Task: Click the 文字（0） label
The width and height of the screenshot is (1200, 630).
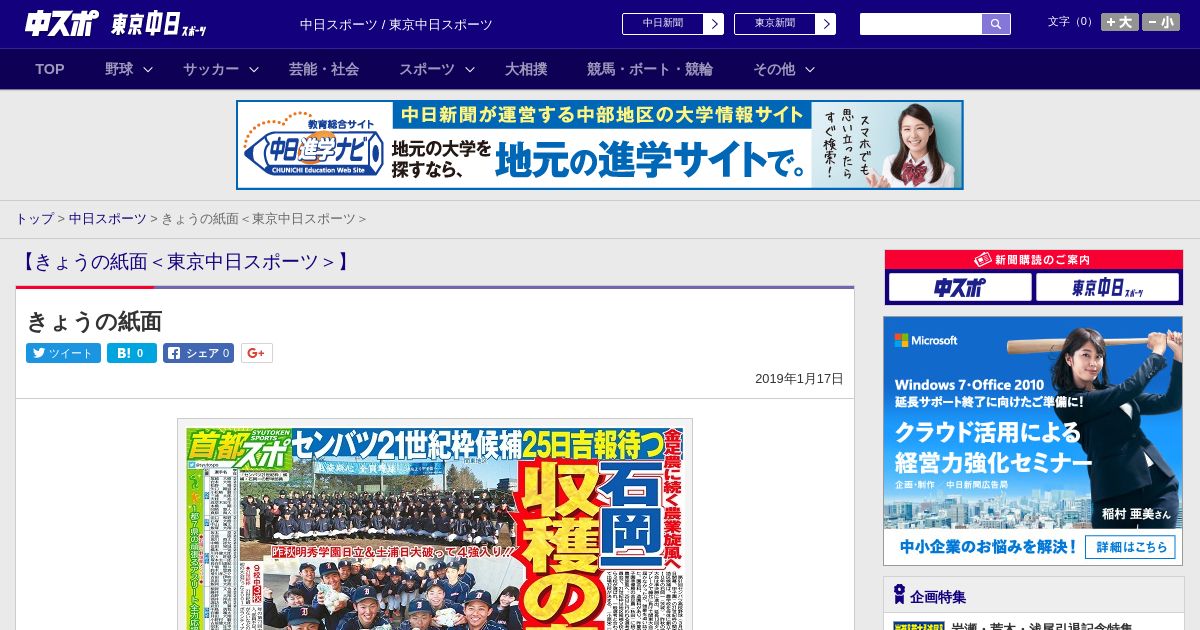Action: (1071, 21)
